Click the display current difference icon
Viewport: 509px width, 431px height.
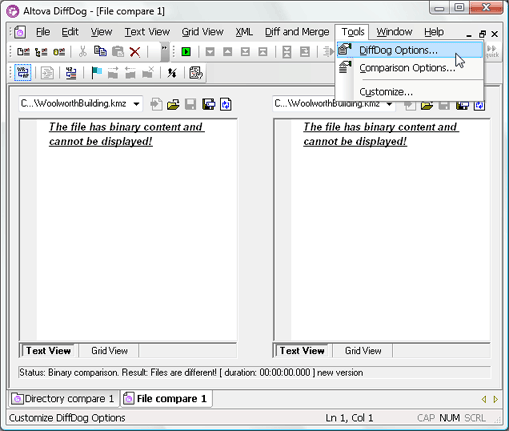tap(287, 52)
